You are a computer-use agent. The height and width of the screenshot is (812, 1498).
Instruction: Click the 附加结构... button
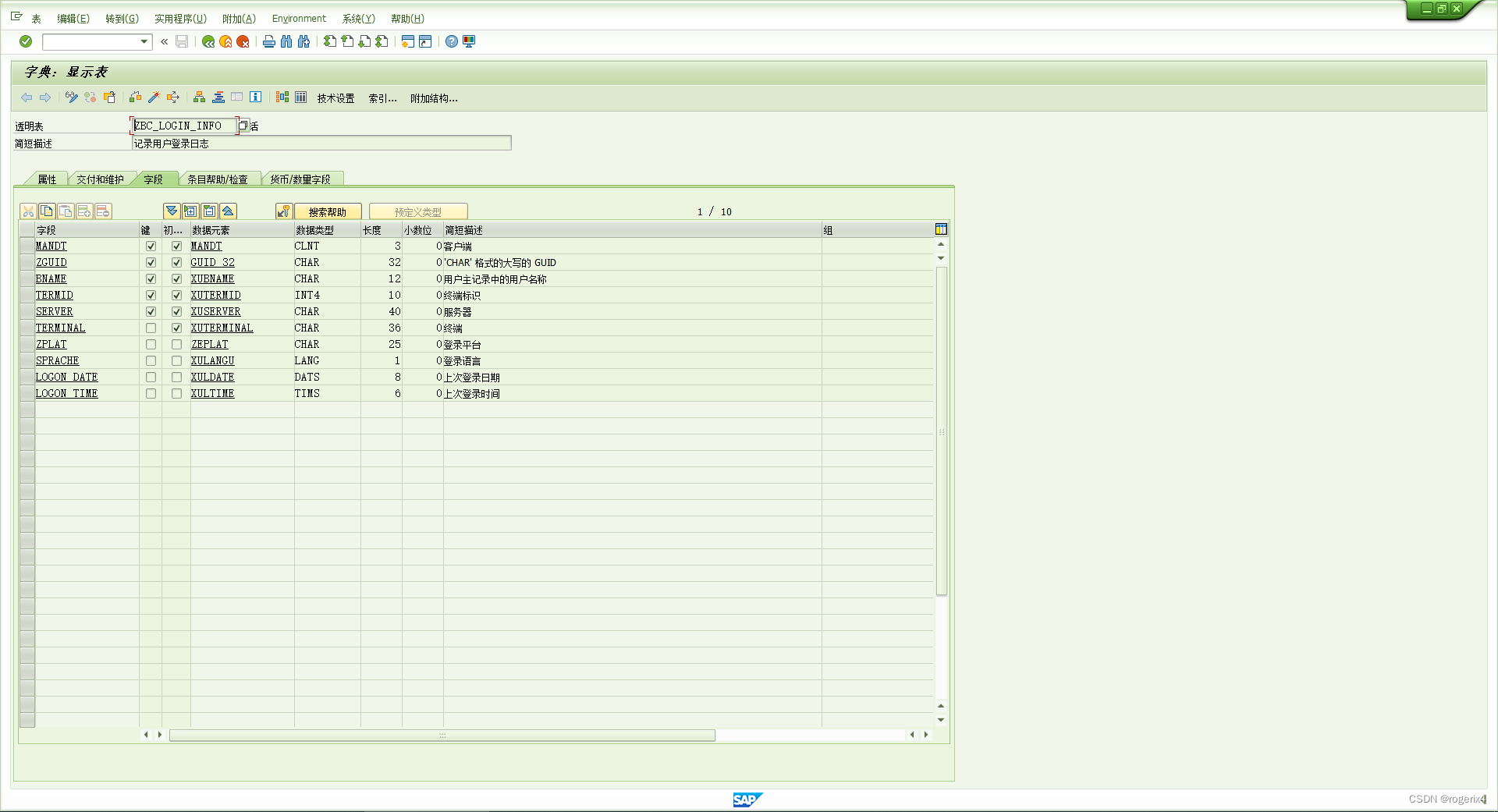(434, 98)
